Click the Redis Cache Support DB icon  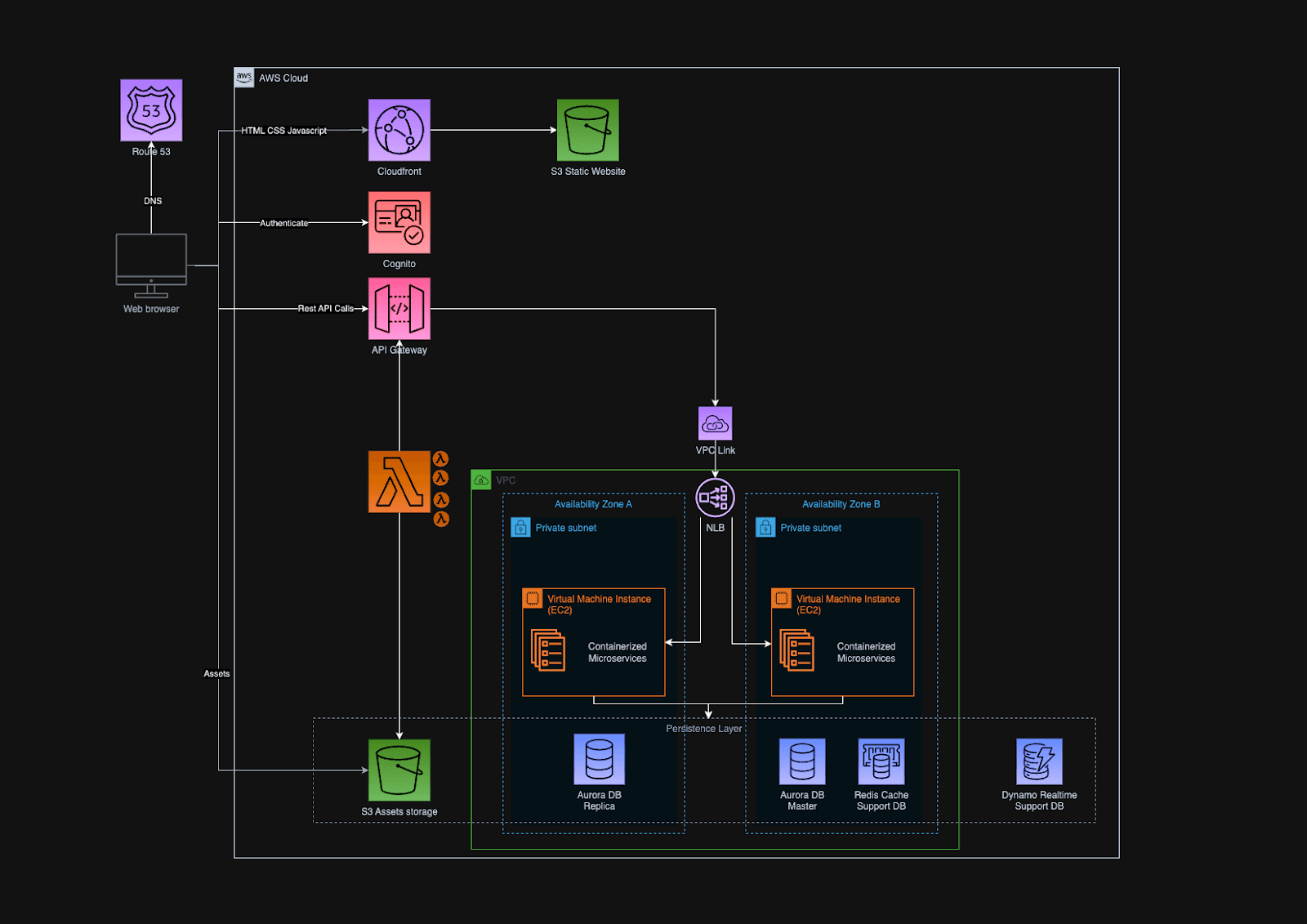tap(881, 758)
